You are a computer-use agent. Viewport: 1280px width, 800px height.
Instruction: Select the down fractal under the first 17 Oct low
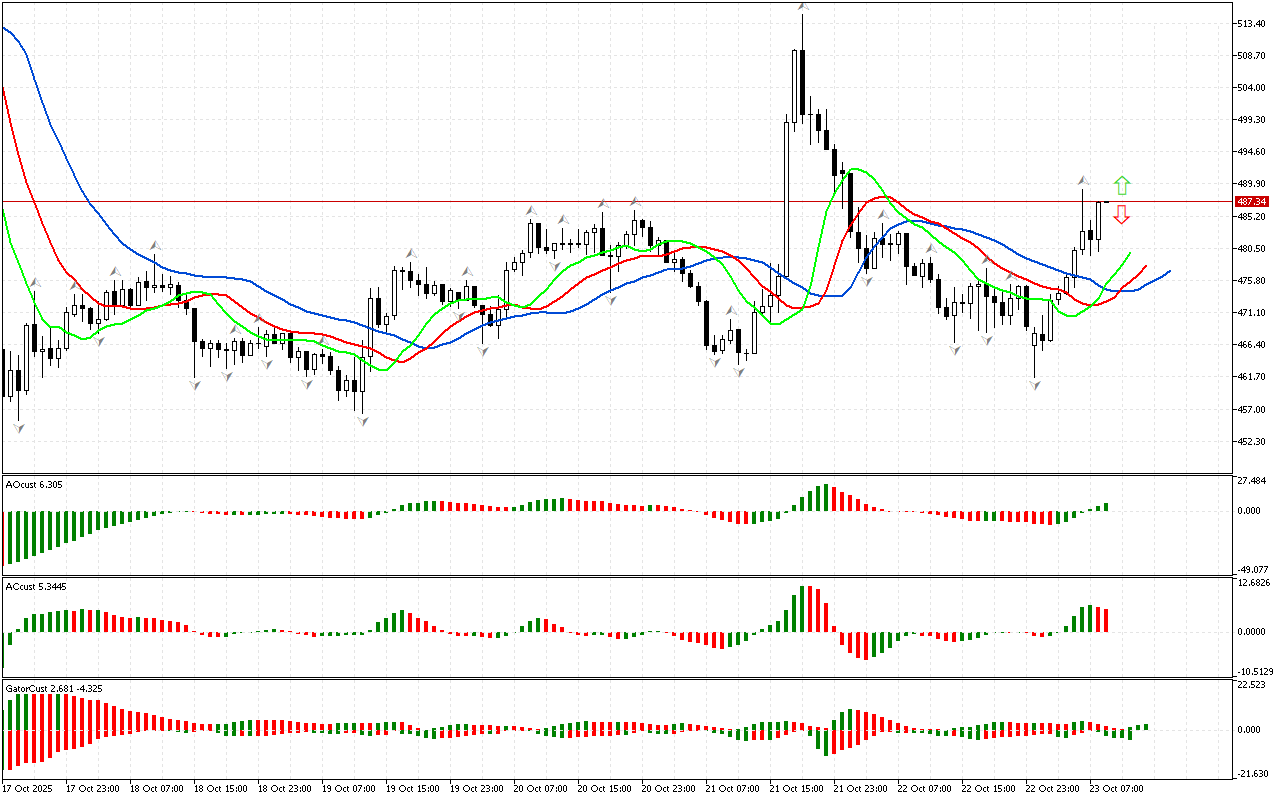pyautogui.click(x=18, y=428)
